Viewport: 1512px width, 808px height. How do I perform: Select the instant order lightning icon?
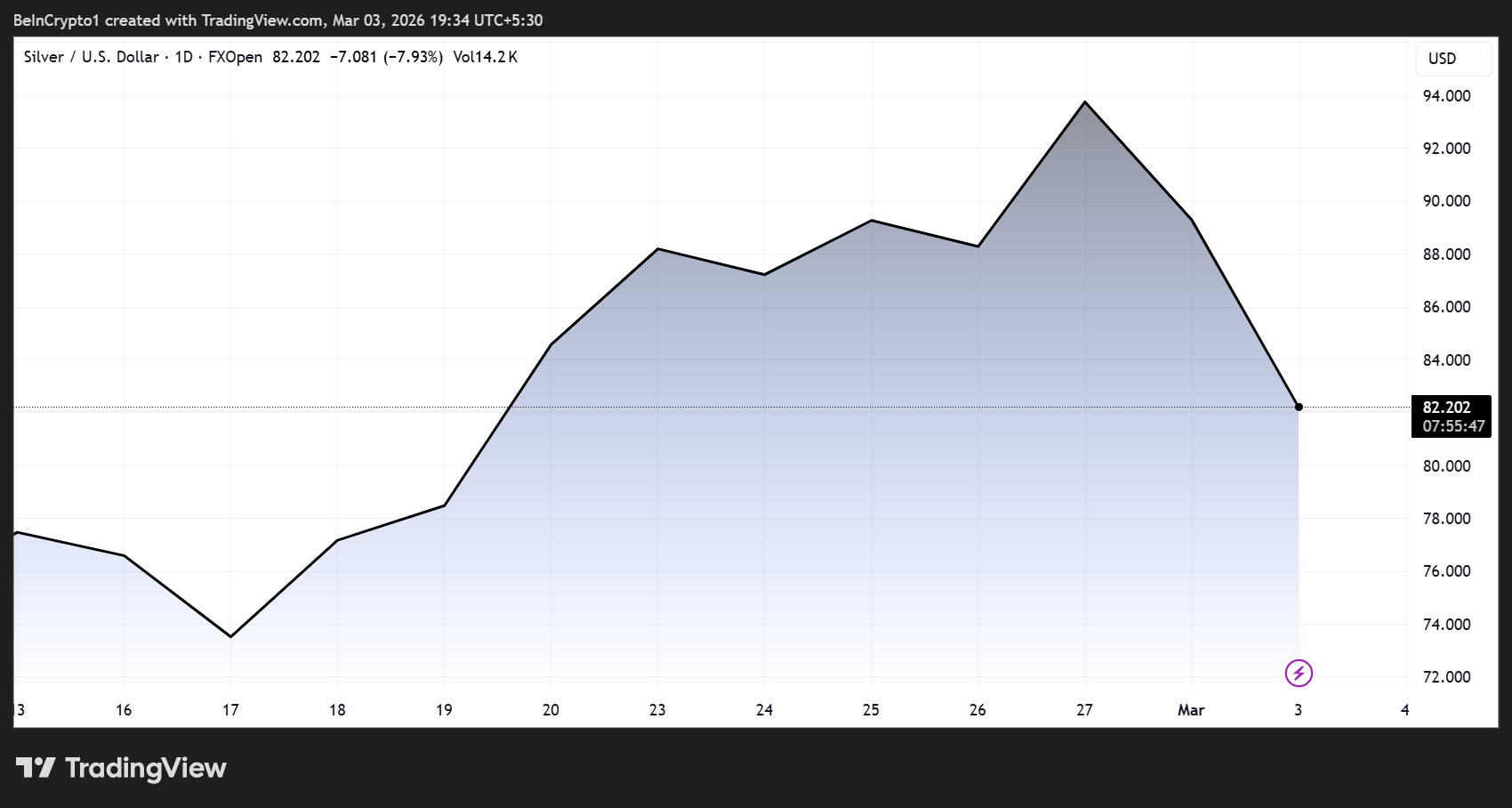[1299, 674]
